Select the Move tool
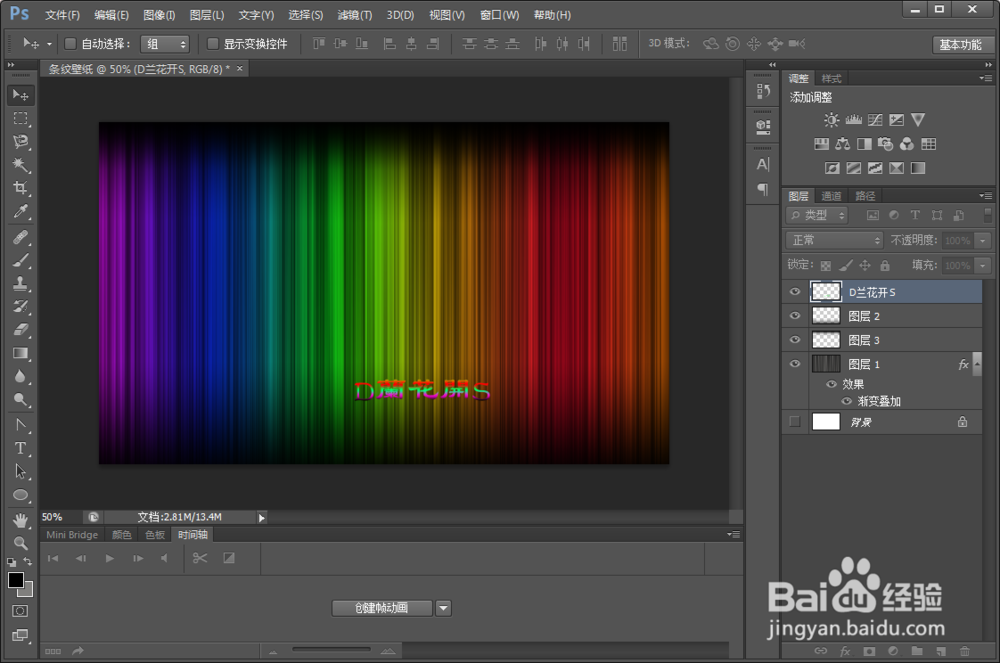This screenshot has height=663, width=1000. pyautogui.click(x=20, y=95)
